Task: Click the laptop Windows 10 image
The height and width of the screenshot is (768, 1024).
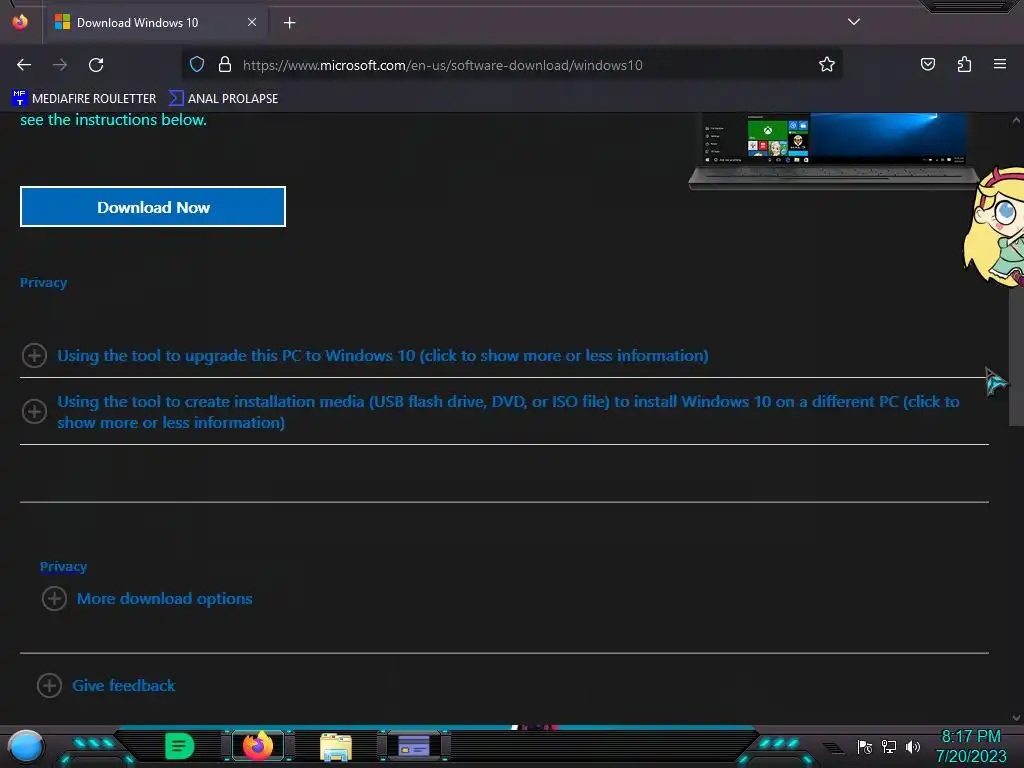Action: point(833,151)
